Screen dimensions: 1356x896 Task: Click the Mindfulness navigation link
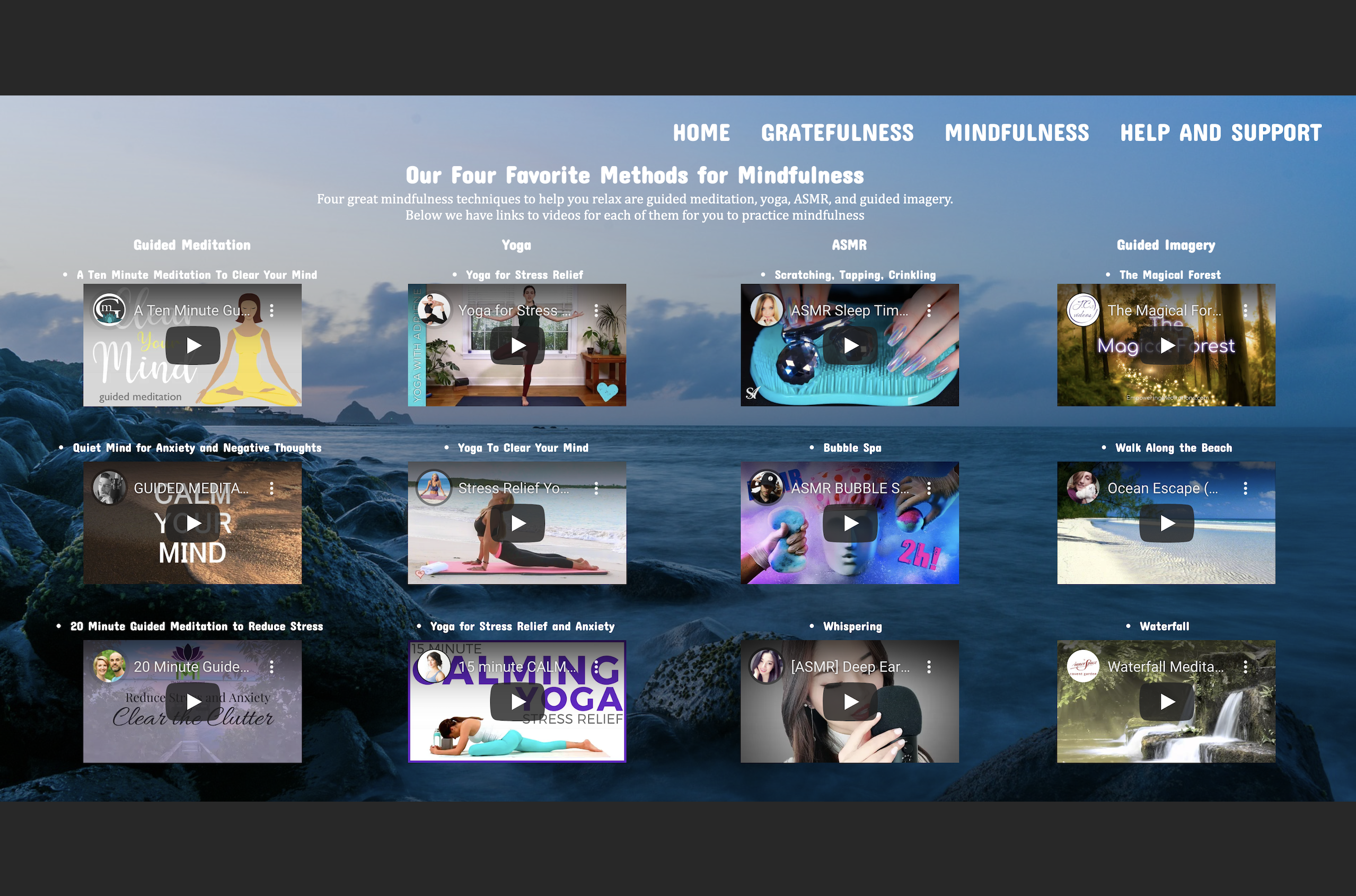click(x=1017, y=133)
